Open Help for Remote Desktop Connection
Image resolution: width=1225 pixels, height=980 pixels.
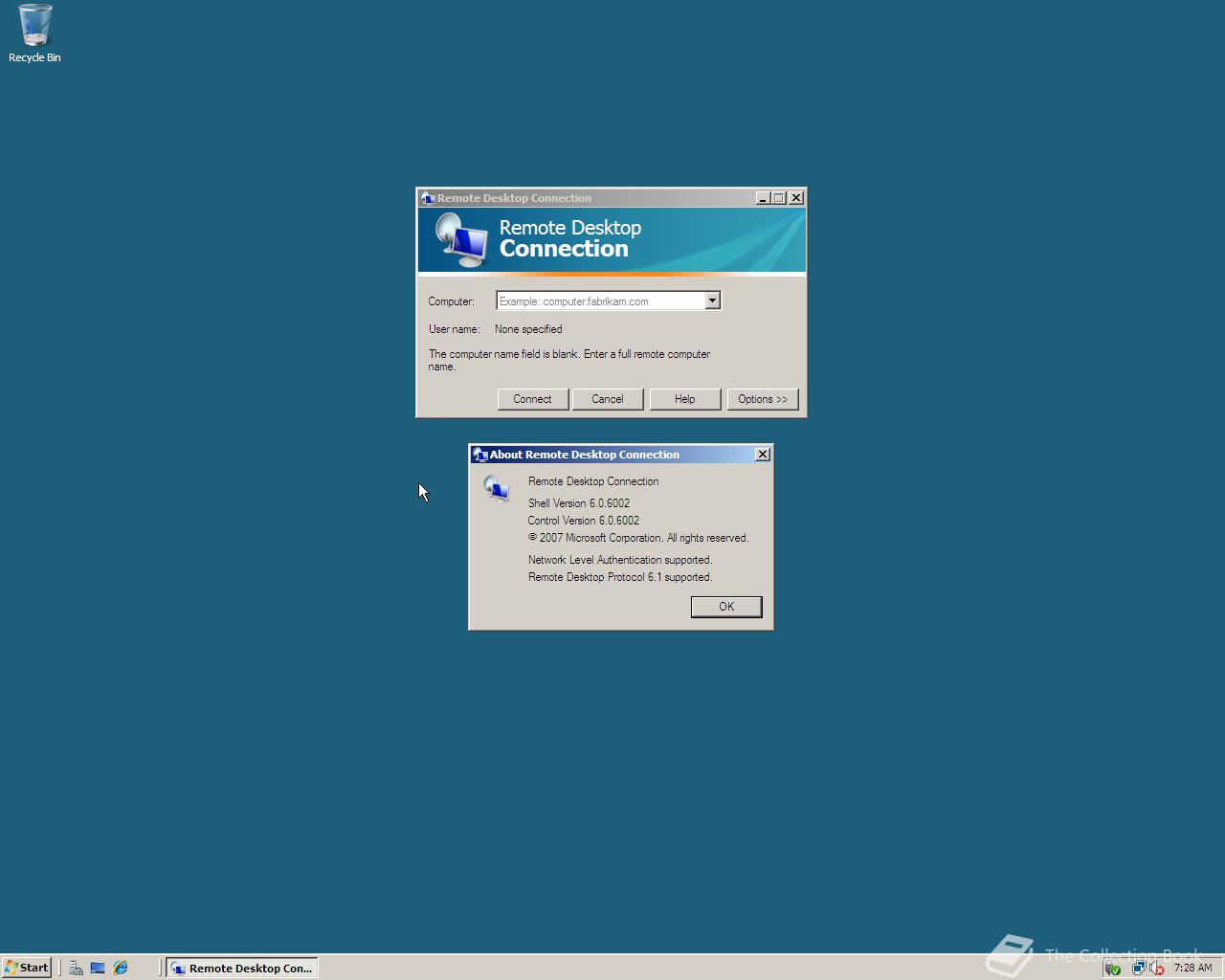tap(684, 399)
